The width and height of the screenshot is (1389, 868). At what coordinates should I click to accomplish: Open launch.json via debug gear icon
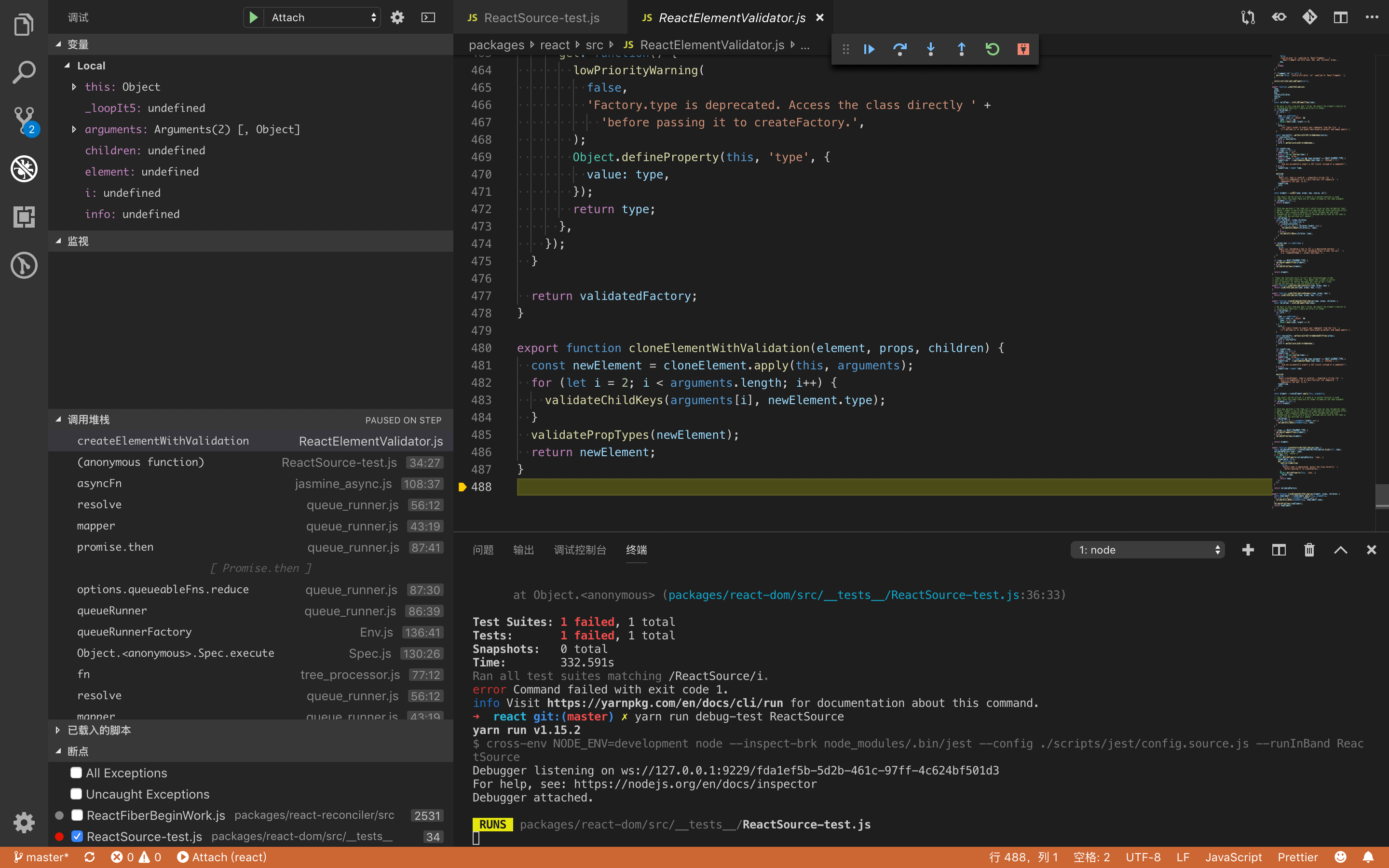[397, 17]
